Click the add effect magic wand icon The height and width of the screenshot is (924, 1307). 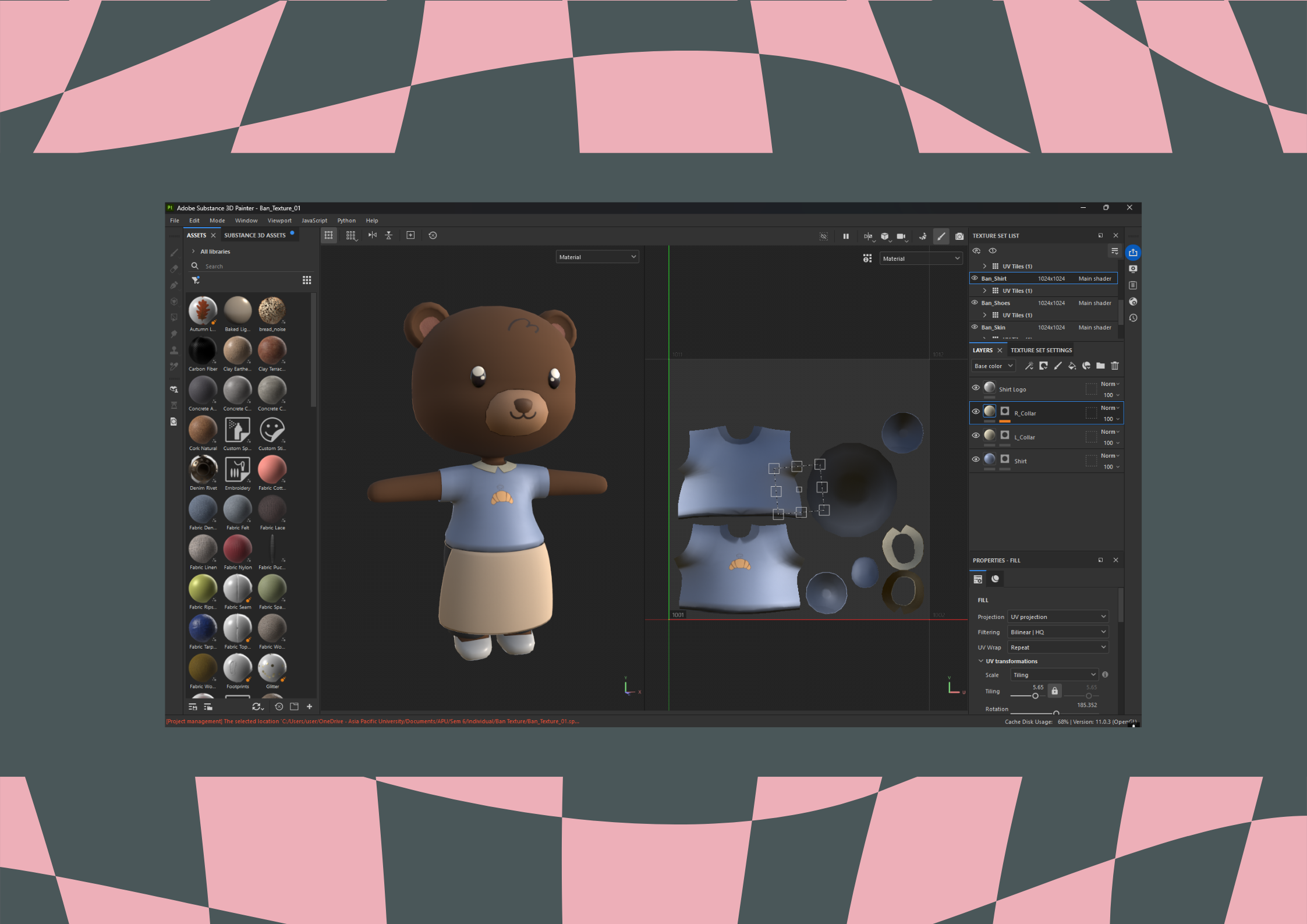(x=1029, y=366)
